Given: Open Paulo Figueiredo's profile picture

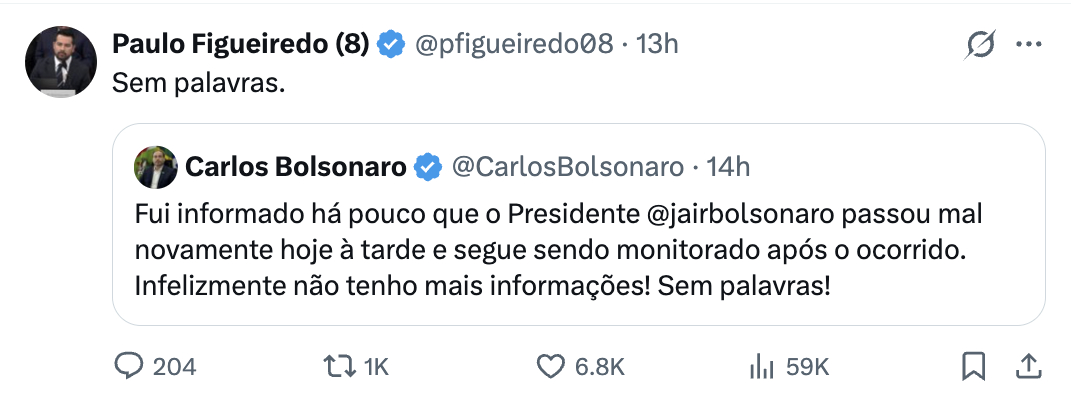Looking at the screenshot, I should [61, 61].
